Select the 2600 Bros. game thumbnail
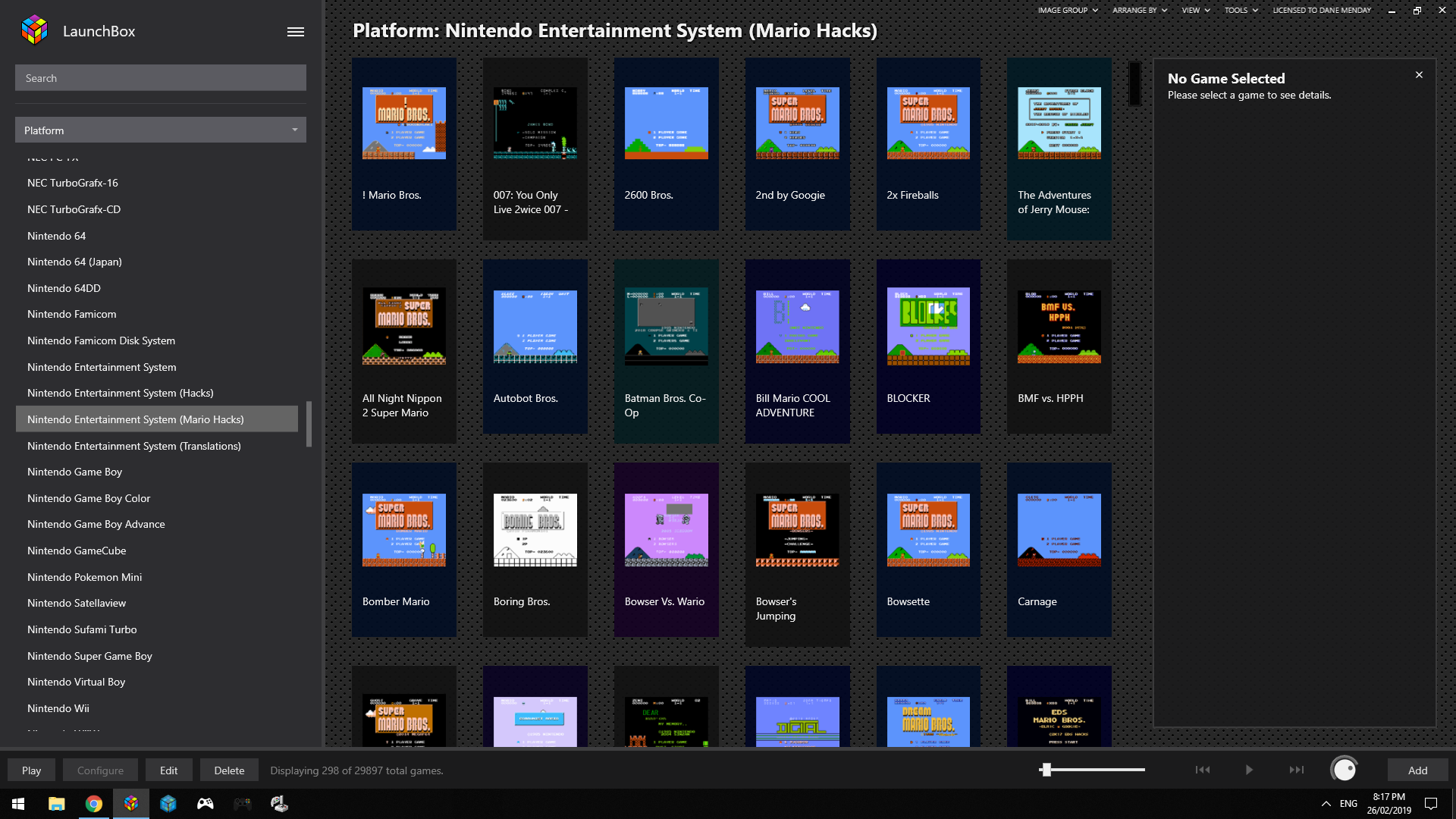 [667, 123]
